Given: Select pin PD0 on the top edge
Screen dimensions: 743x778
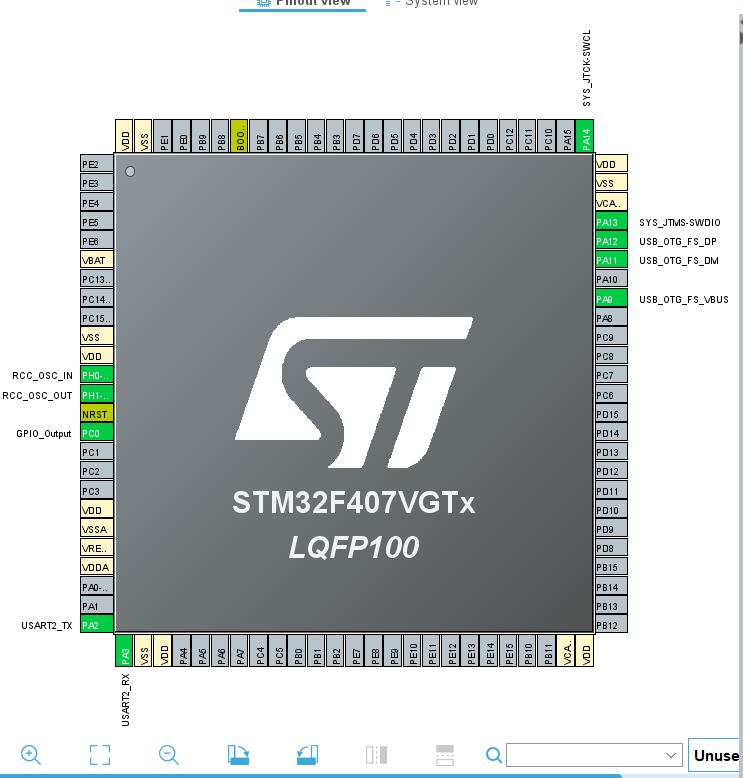Looking at the screenshot, I should 488,136.
